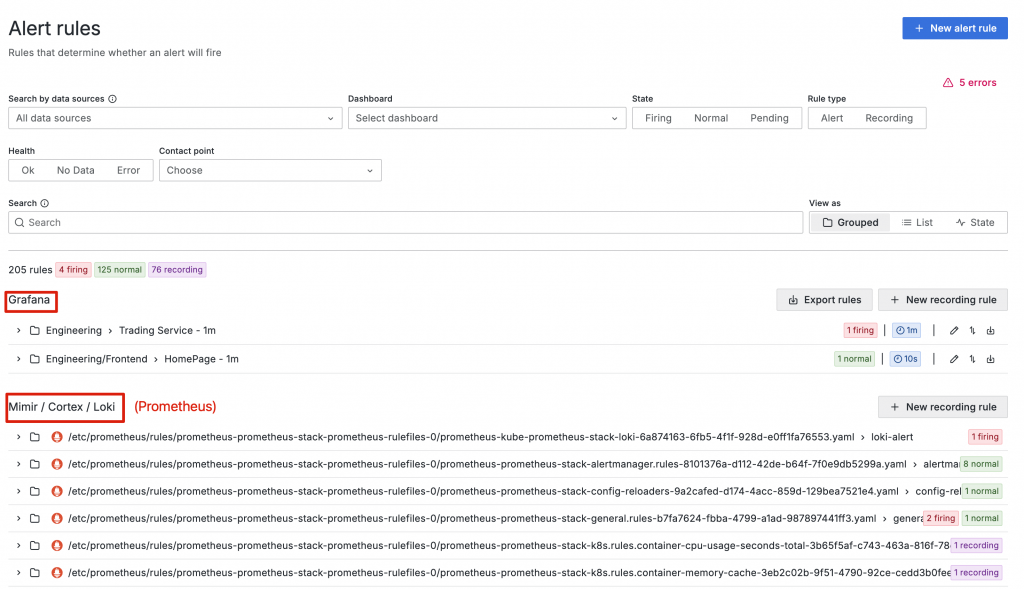Switch view to State

[x=975, y=223]
